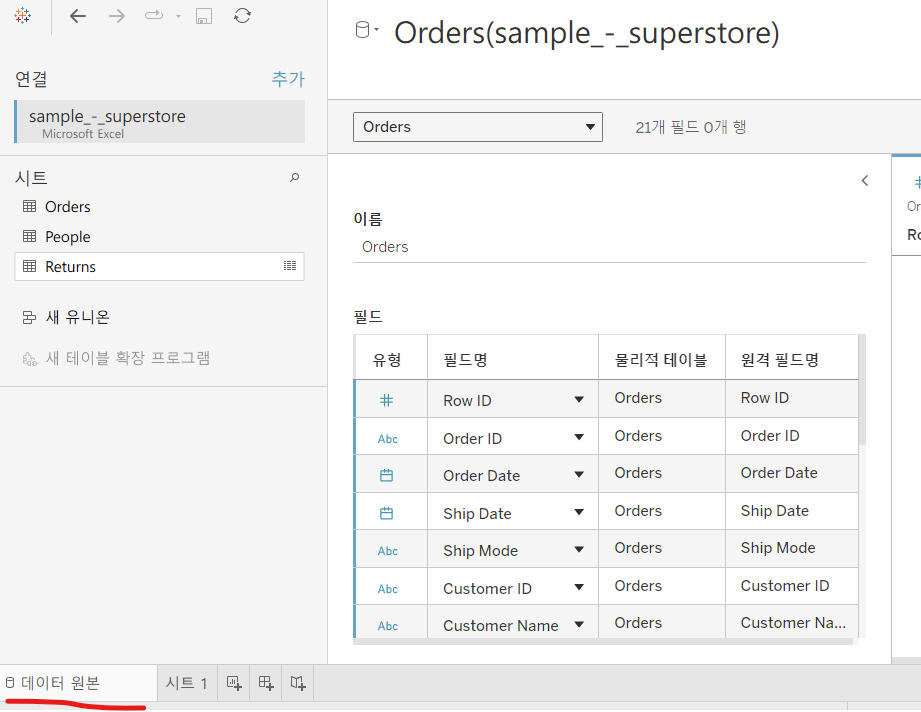Open the Row ID field dropdown arrow
Screen dimensions: 921x712
point(579,399)
